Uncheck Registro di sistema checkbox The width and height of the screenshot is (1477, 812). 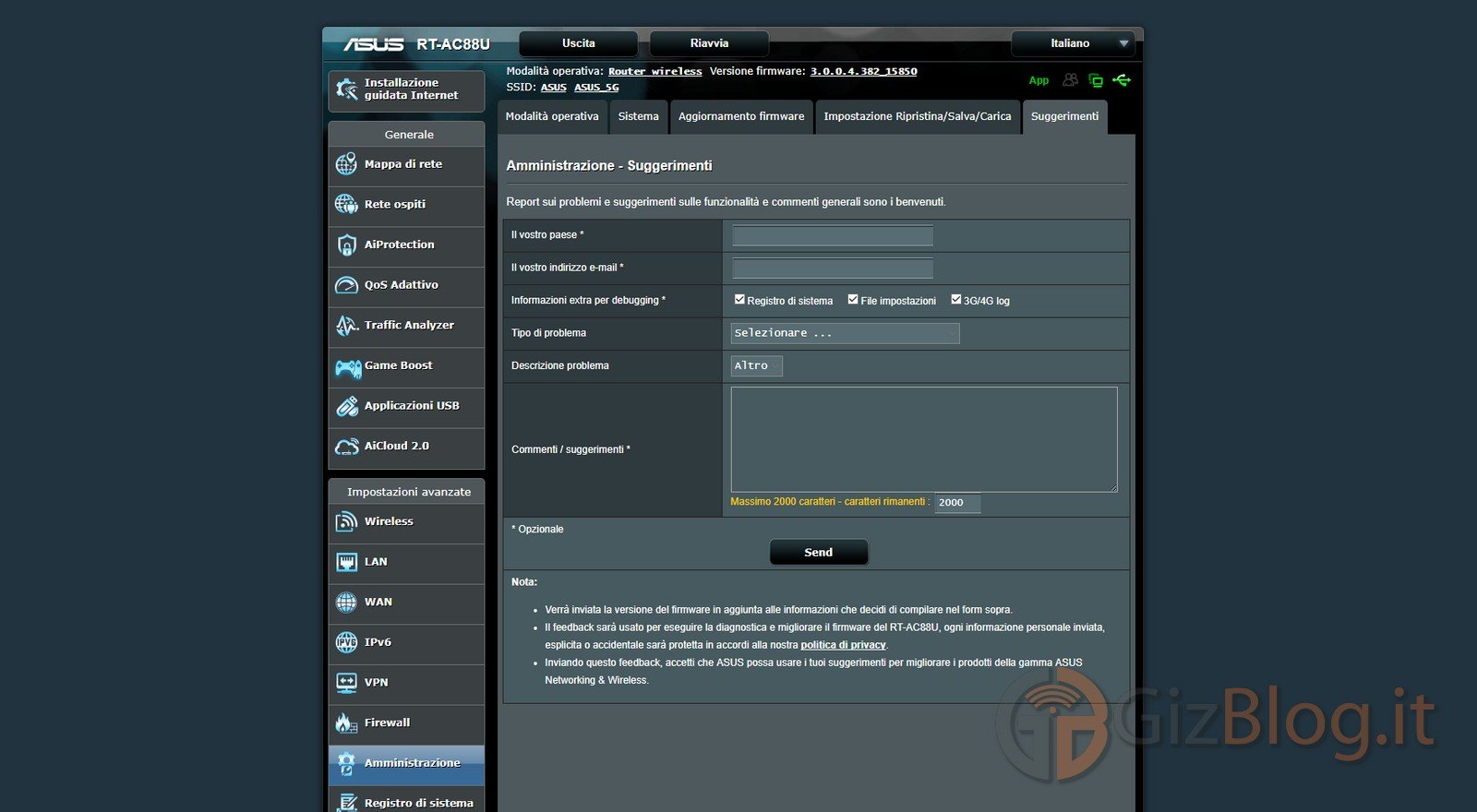(x=739, y=299)
